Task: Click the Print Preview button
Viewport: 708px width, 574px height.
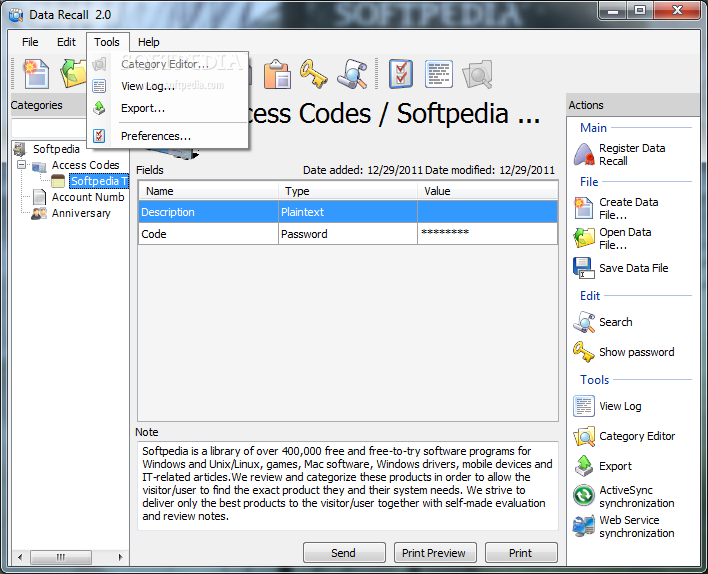Action: coord(435,553)
